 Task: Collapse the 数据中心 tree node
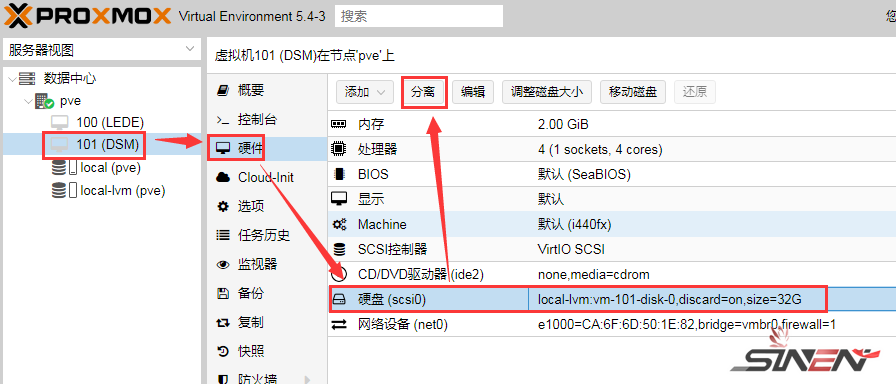pyautogui.click(x=11, y=78)
